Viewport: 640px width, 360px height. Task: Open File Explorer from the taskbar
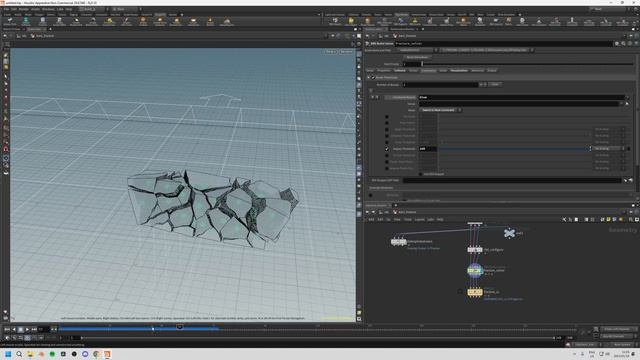(30, 354)
